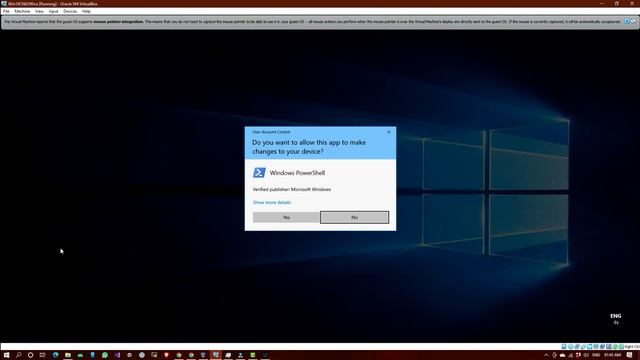The width and height of the screenshot is (640, 360).
Task: Open the VirtualBox File menu
Action: click(x=6, y=11)
